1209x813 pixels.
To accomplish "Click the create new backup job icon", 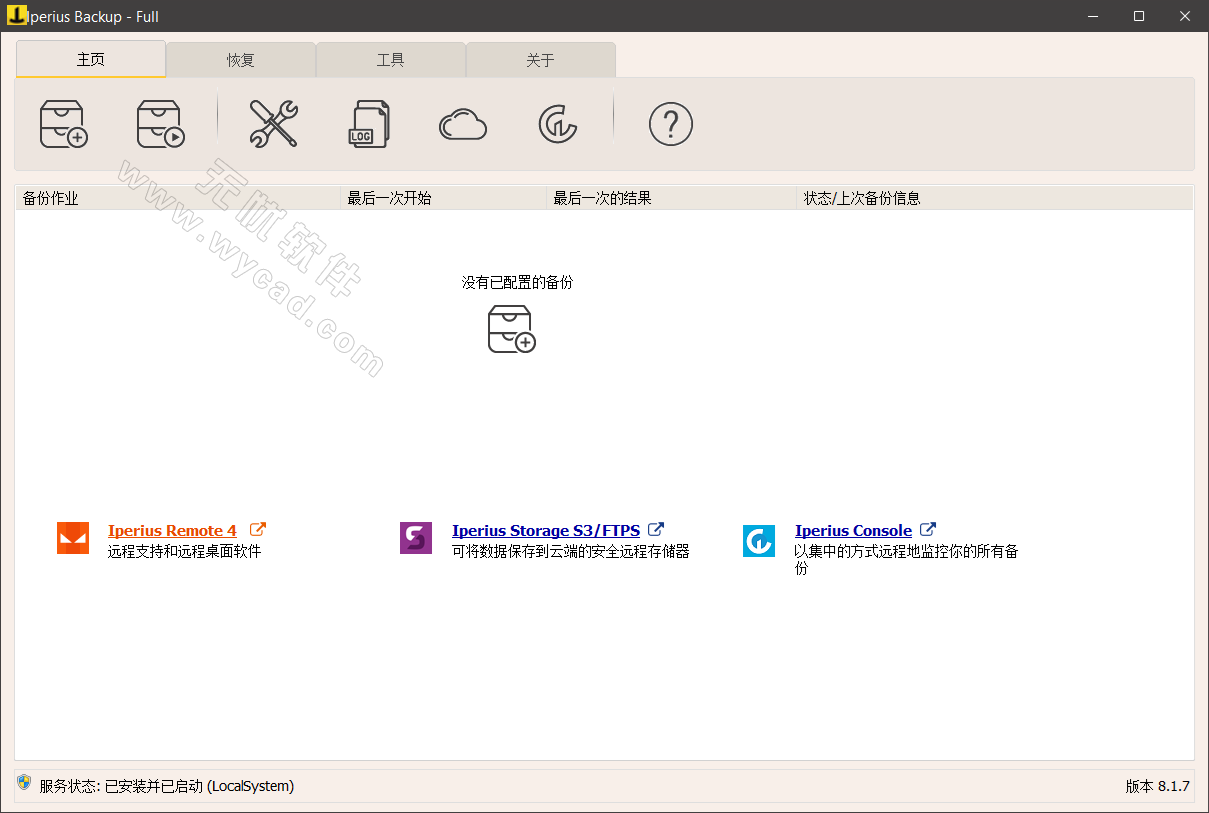I will (63, 123).
